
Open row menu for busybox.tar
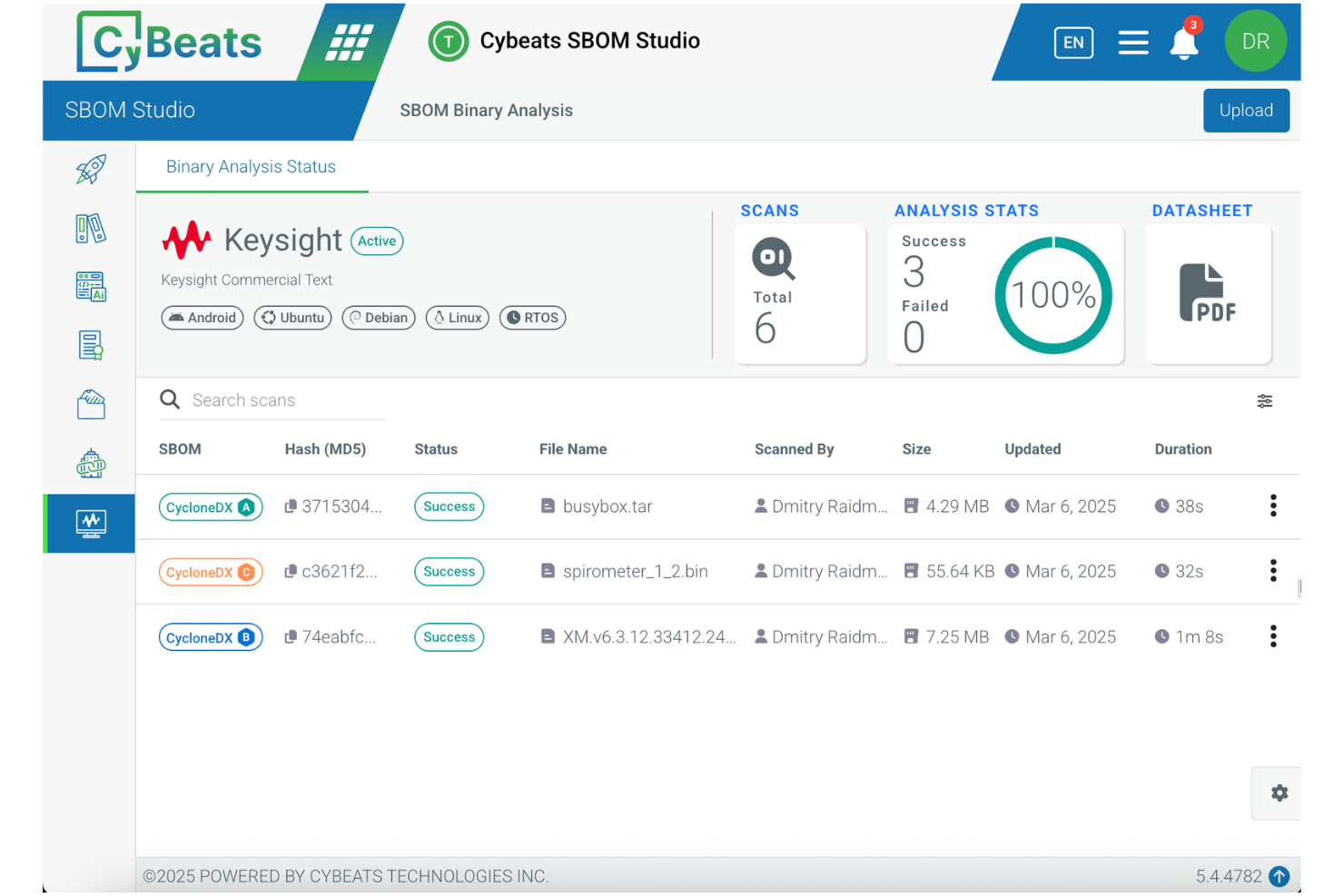pyautogui.click(x=1273, y=506)
